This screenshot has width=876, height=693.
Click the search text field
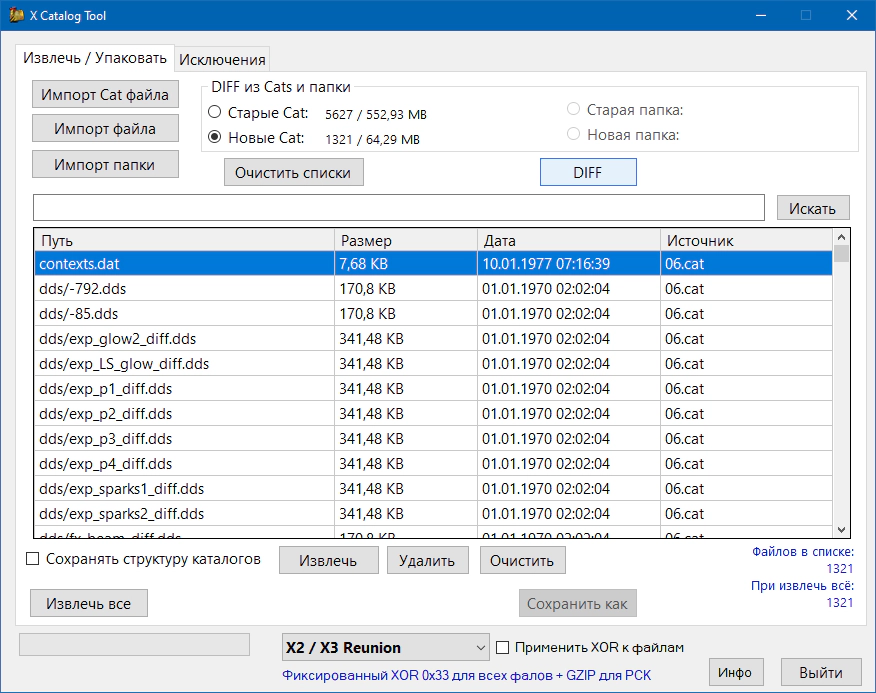[399, 207]
